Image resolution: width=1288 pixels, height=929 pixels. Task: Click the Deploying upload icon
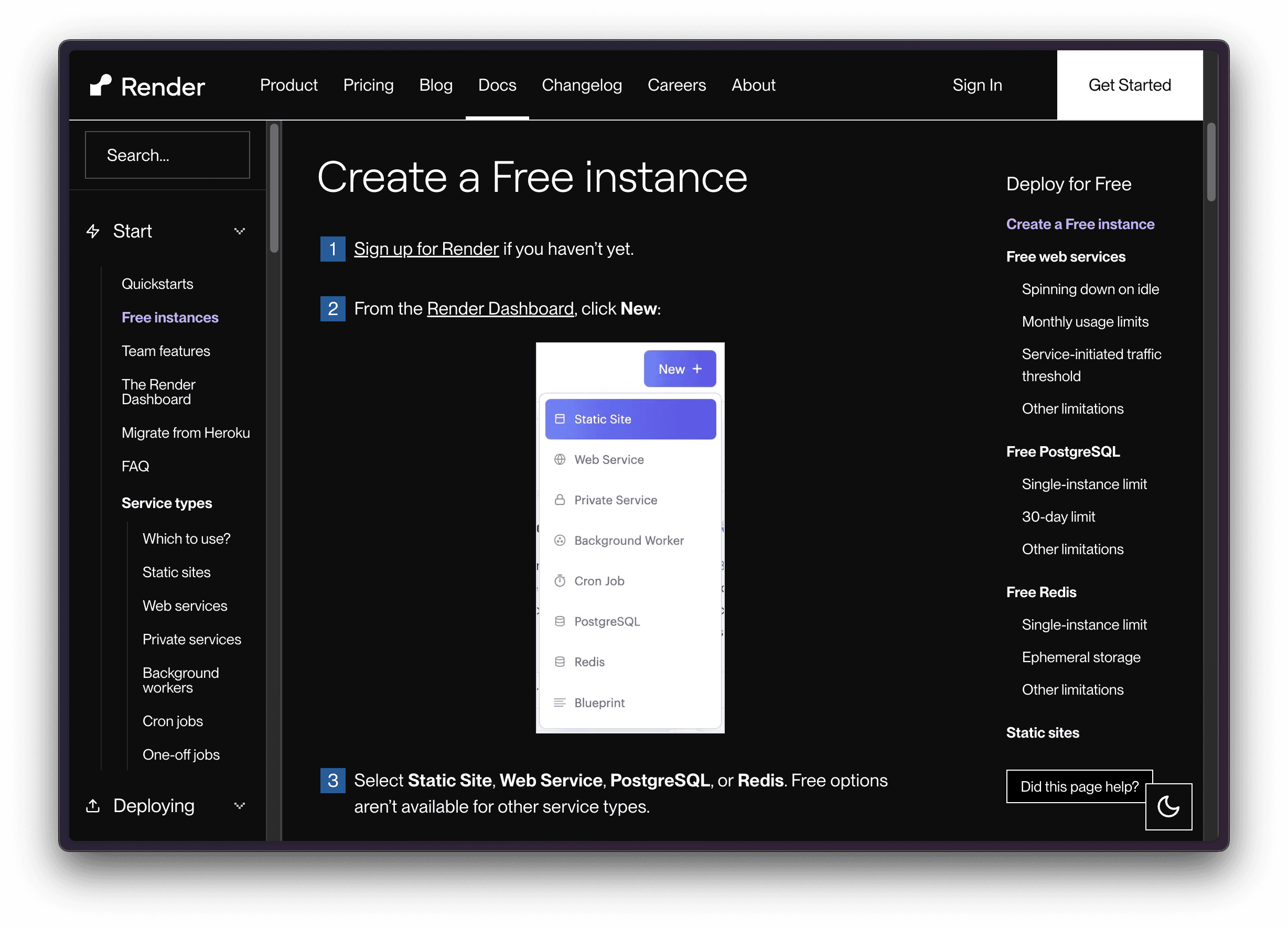pyautogui.click(x=93, y=805)
